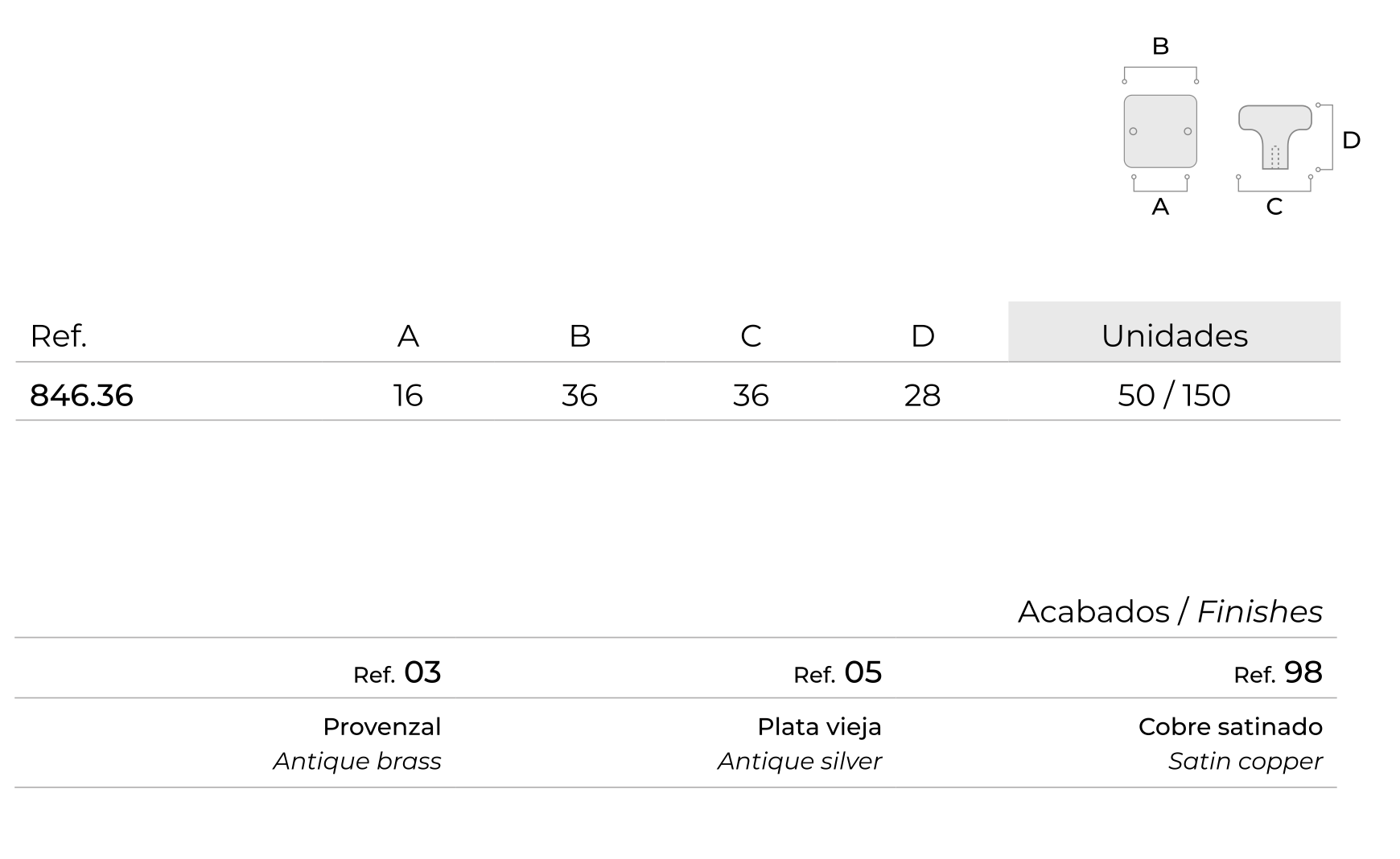Click the A value 16 in table
The height and width of the screenshot is (859, 1400).
408,395
